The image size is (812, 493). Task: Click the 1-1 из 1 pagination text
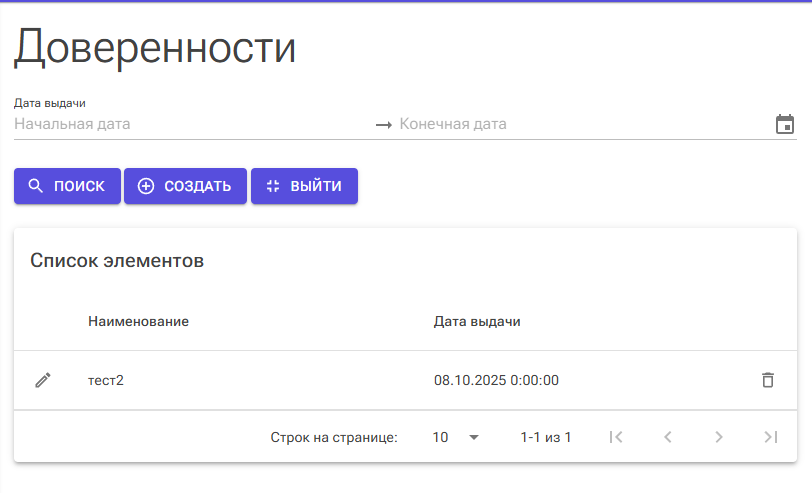click(x=546, y=437)
